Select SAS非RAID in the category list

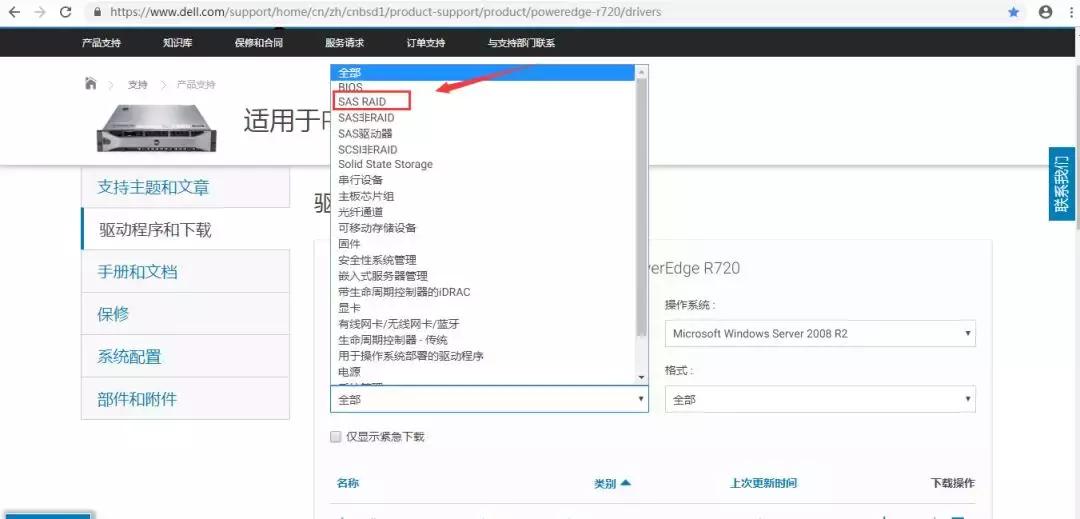click(x=482, y=118)
